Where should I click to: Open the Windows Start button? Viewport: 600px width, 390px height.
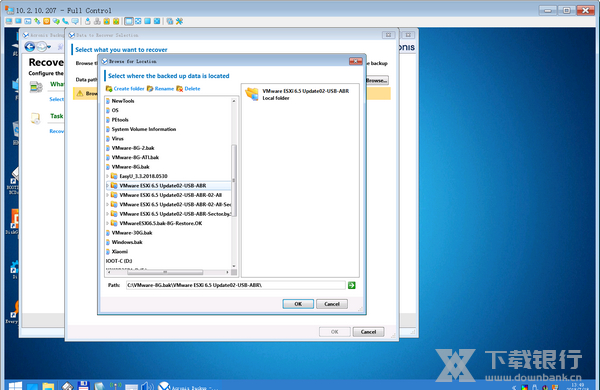[15, 385]
